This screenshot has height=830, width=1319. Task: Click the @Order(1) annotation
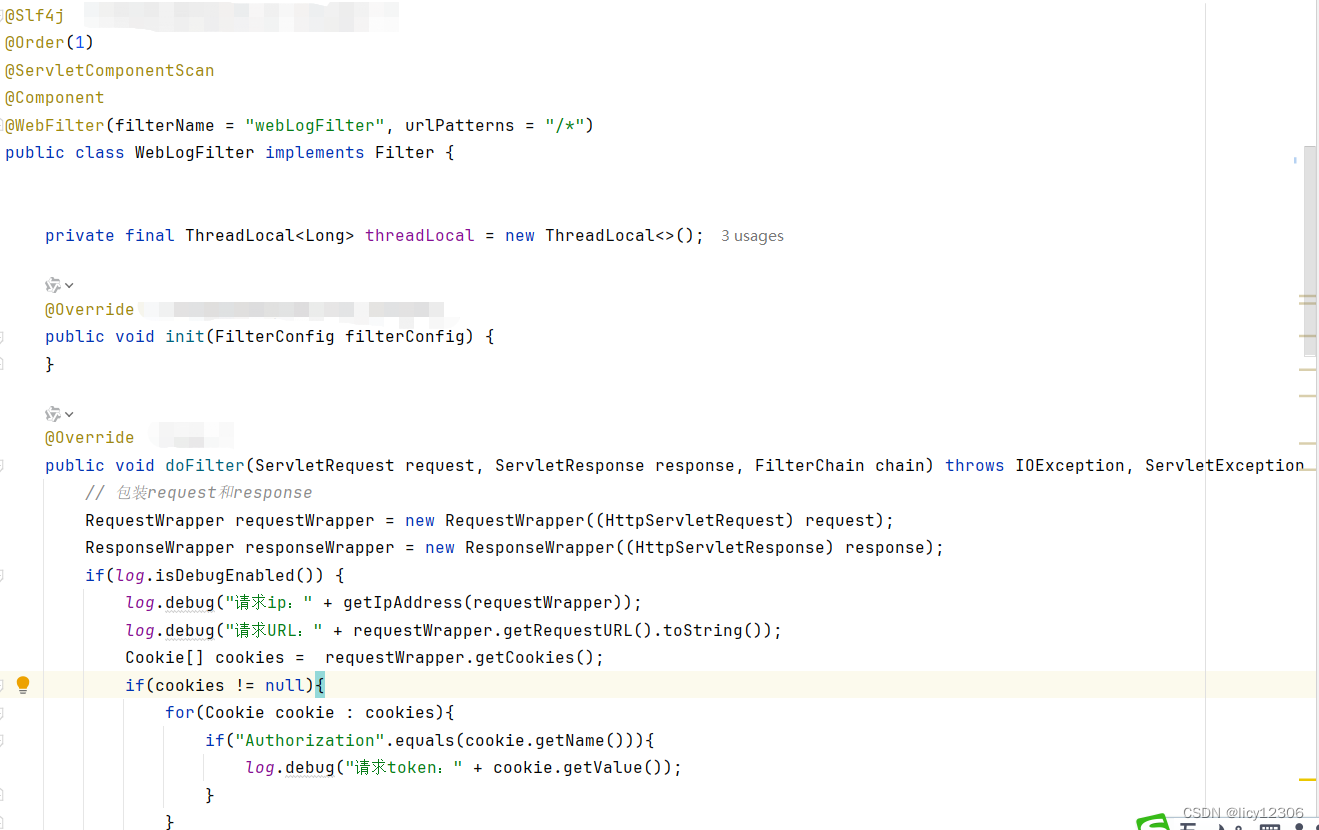50,43
